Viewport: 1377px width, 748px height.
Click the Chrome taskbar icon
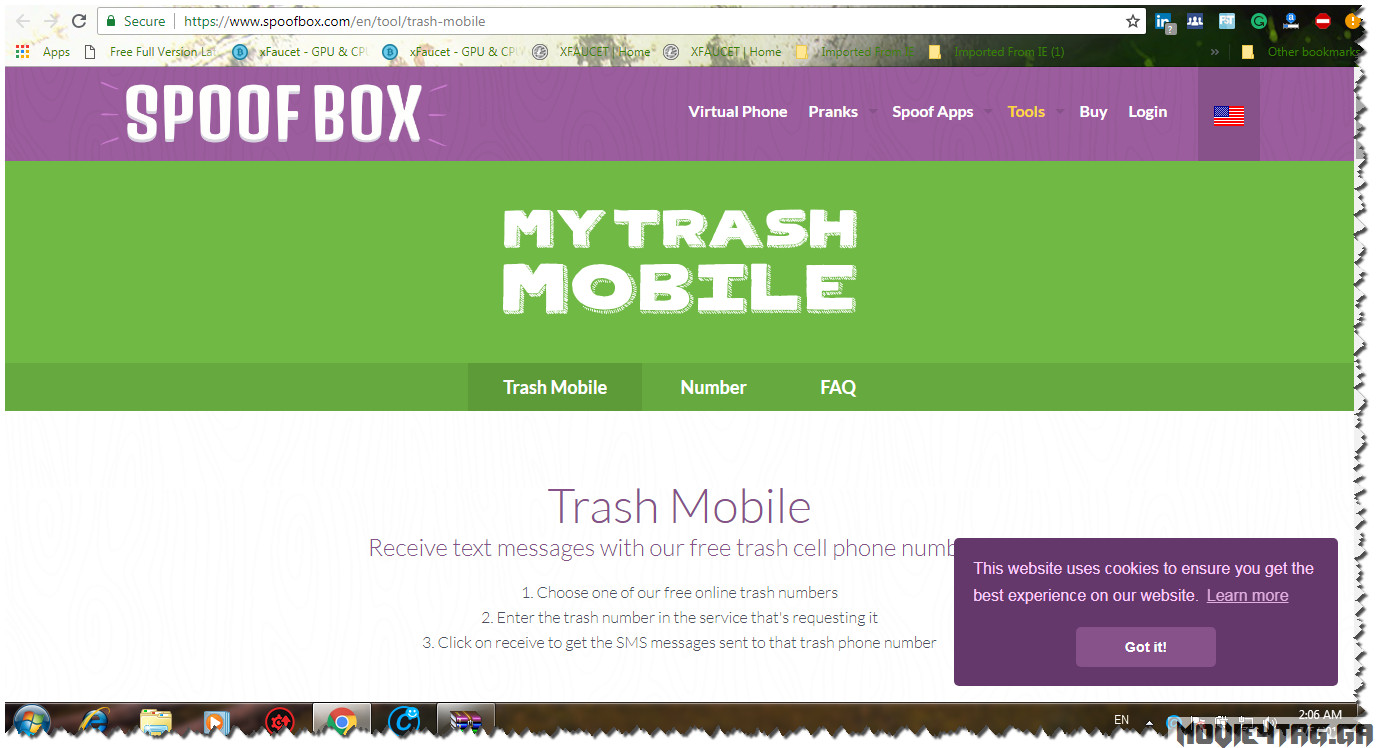(x=342, y=721)
